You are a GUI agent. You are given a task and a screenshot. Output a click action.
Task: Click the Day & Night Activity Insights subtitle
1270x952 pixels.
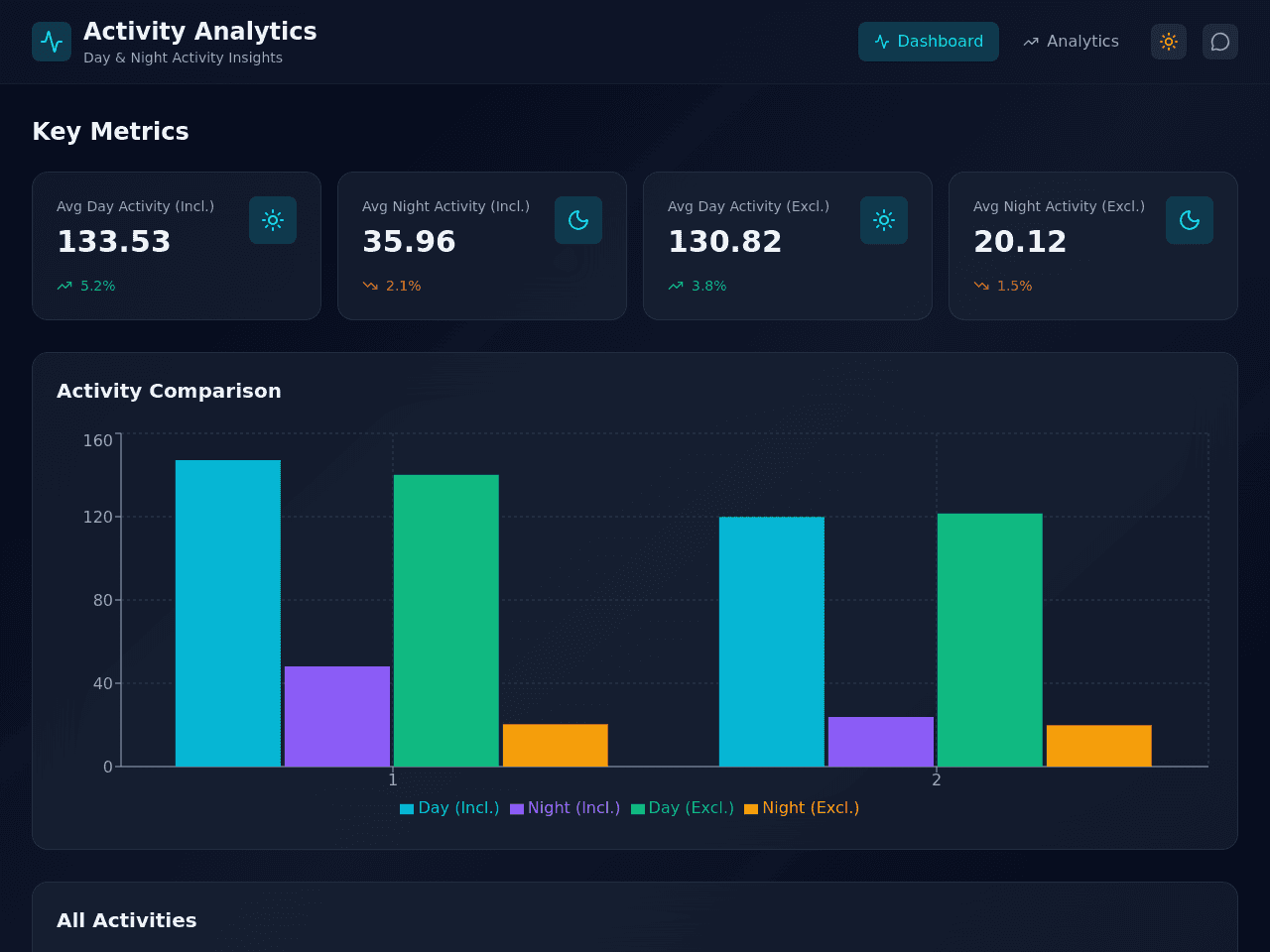click(183, 58)
